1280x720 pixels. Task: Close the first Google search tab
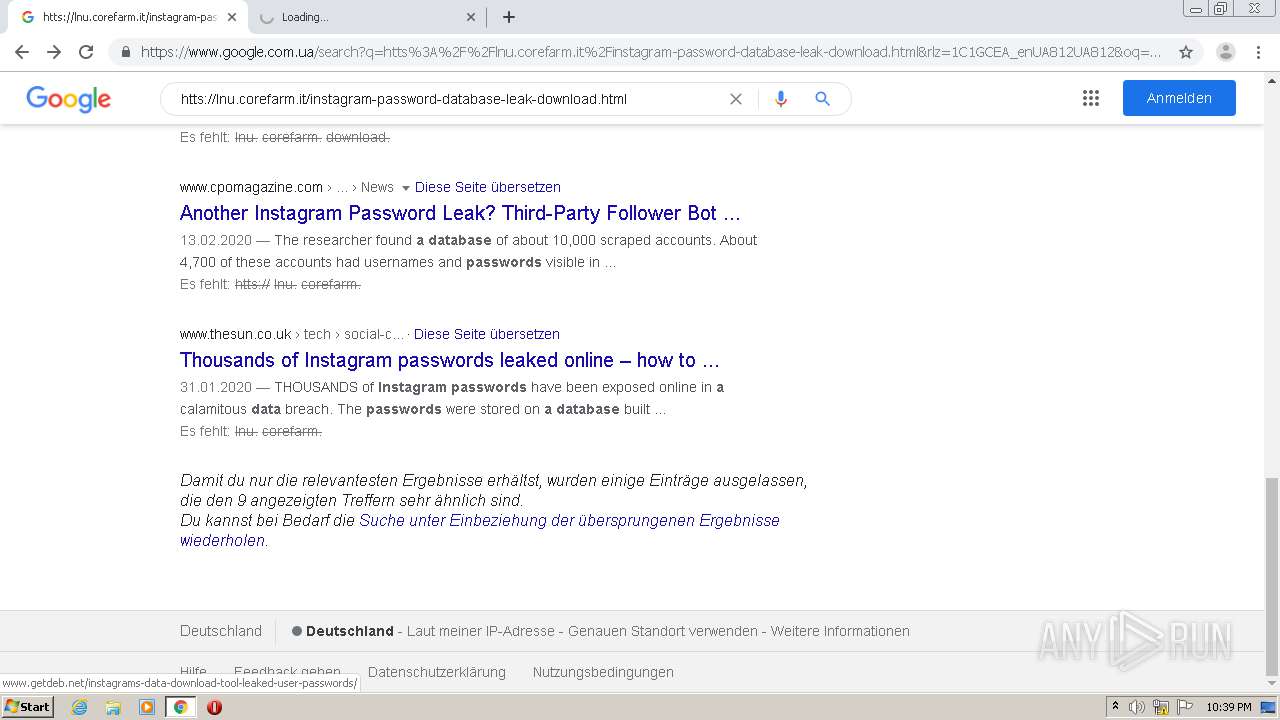231,17
